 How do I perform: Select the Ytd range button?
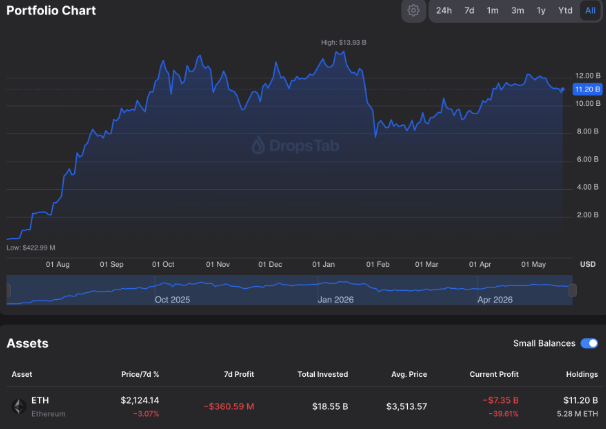(565, 10)
